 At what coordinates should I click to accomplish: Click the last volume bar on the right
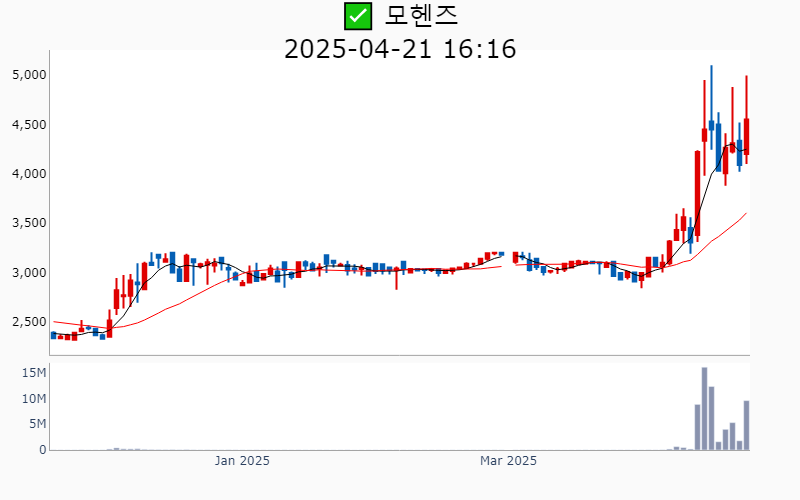pos(746,426)
